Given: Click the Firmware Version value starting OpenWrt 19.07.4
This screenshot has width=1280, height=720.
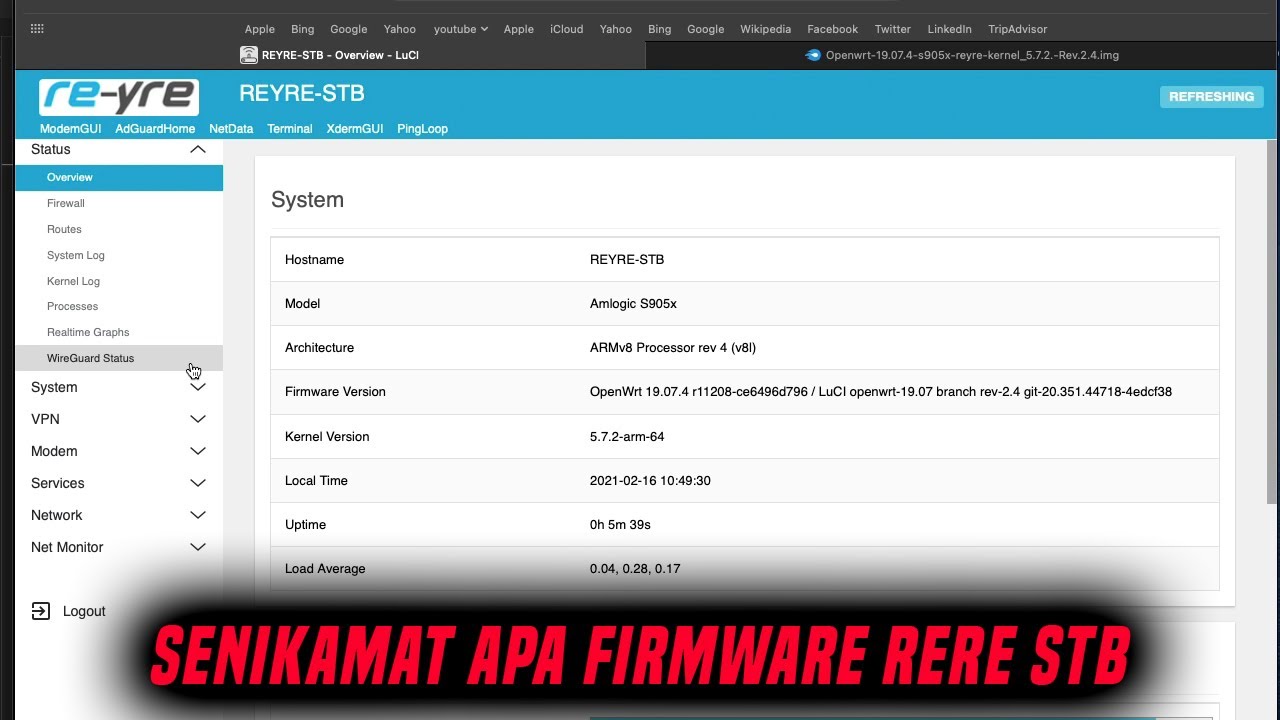Looking at the screenshot, I should (x=881, y=392).
